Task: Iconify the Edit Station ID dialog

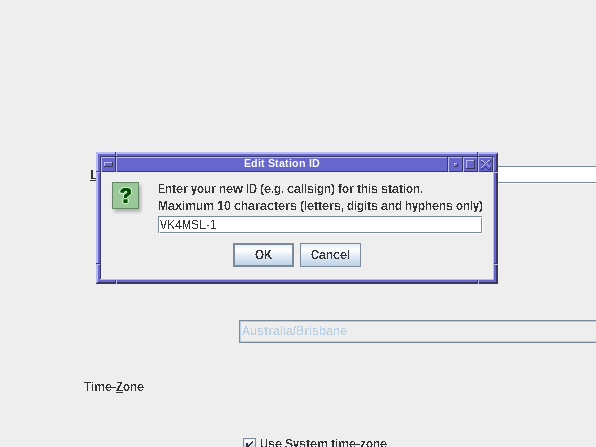Action: [455, 164]
